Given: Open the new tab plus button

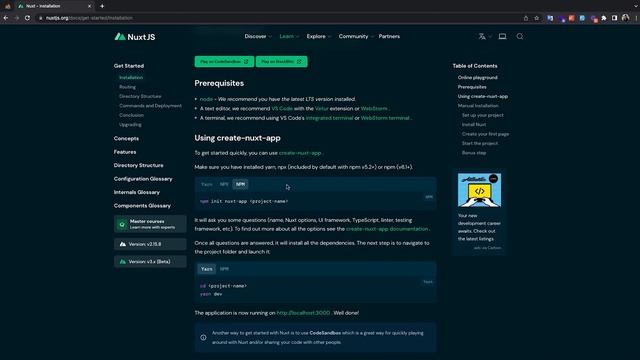Looking at the screenshot, I should point(102,6).
